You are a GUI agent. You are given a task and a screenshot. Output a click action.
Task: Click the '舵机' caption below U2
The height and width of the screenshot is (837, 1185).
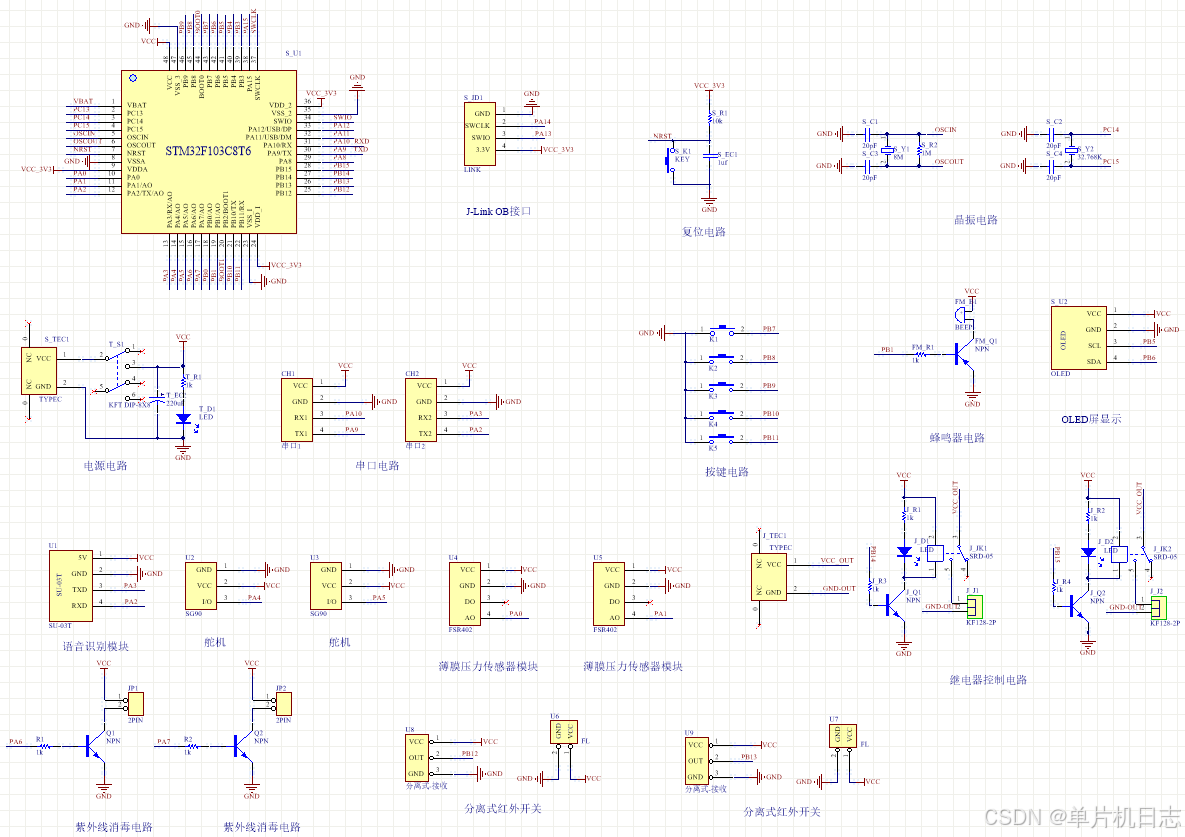click(215, 643)
